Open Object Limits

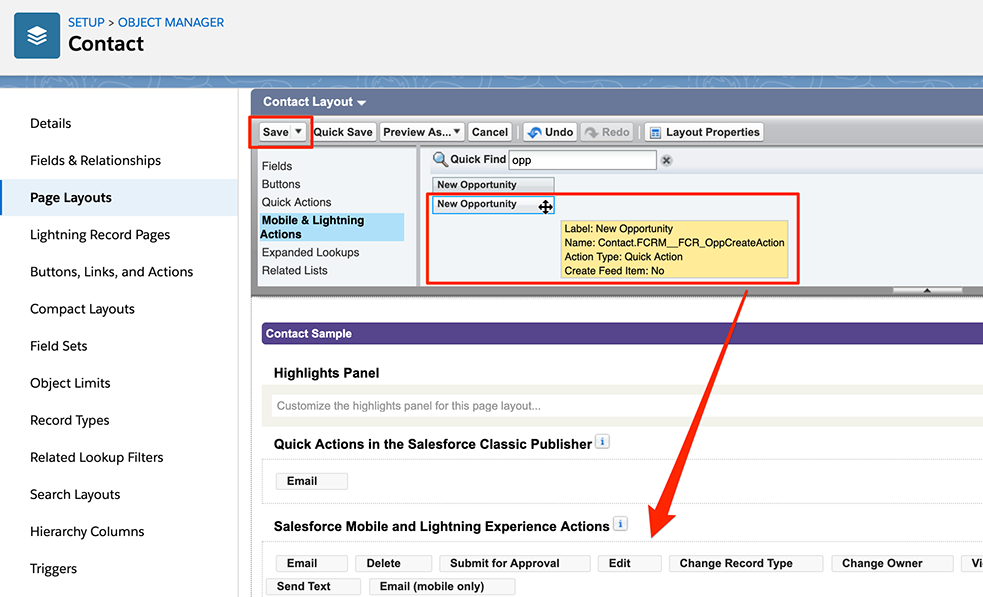point(70,383)
